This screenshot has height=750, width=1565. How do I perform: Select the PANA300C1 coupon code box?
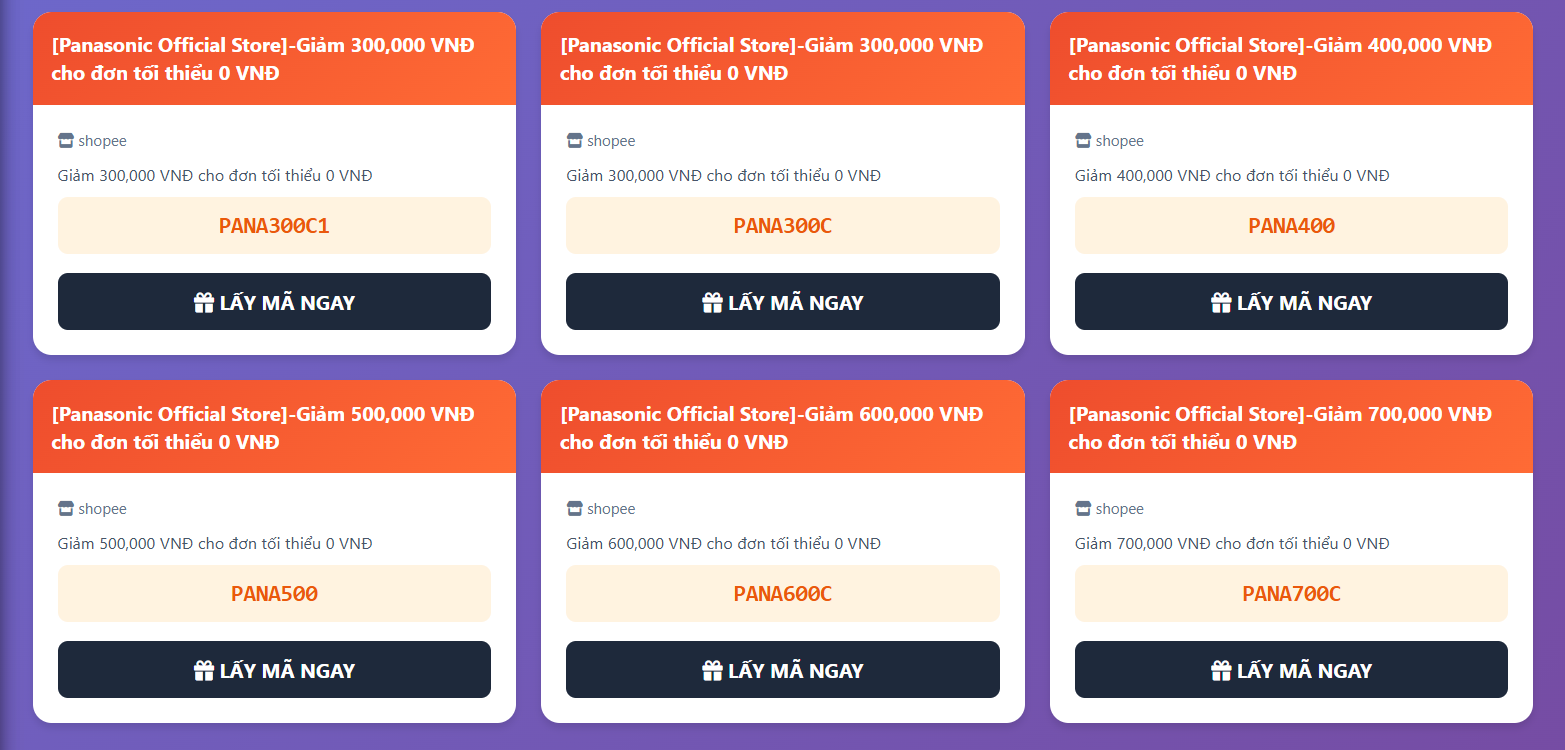tap(274, 226)
